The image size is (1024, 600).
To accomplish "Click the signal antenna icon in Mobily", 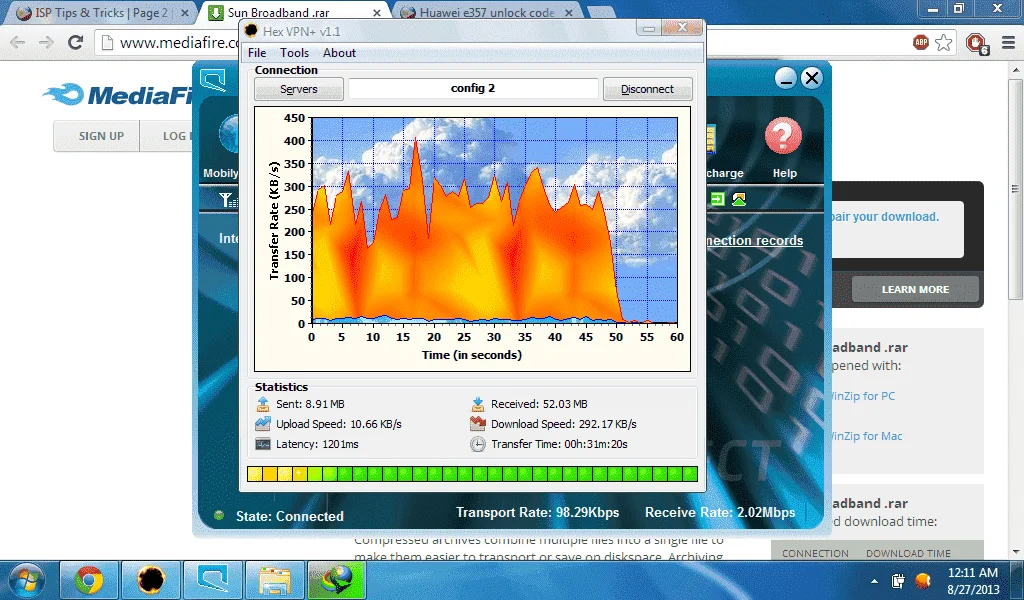I will 228,200.
